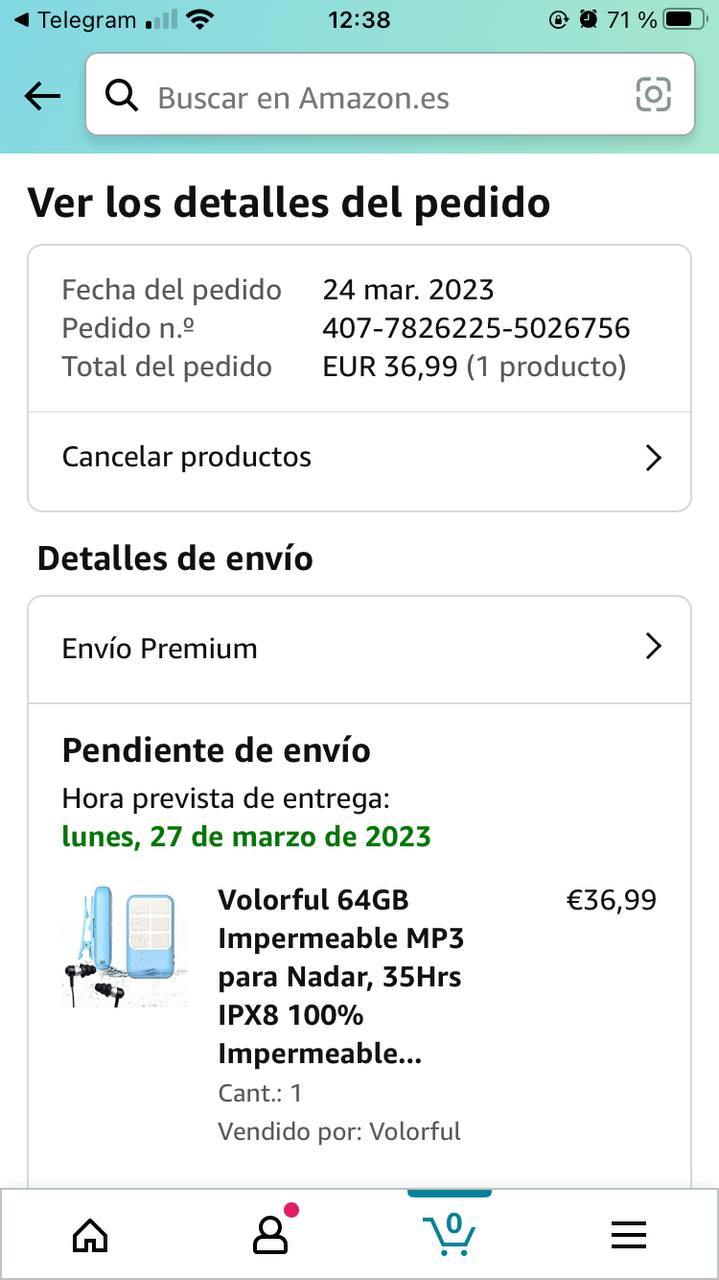Tap the search magnifying glass icon
719x1280 pixels.
point(122,96)
